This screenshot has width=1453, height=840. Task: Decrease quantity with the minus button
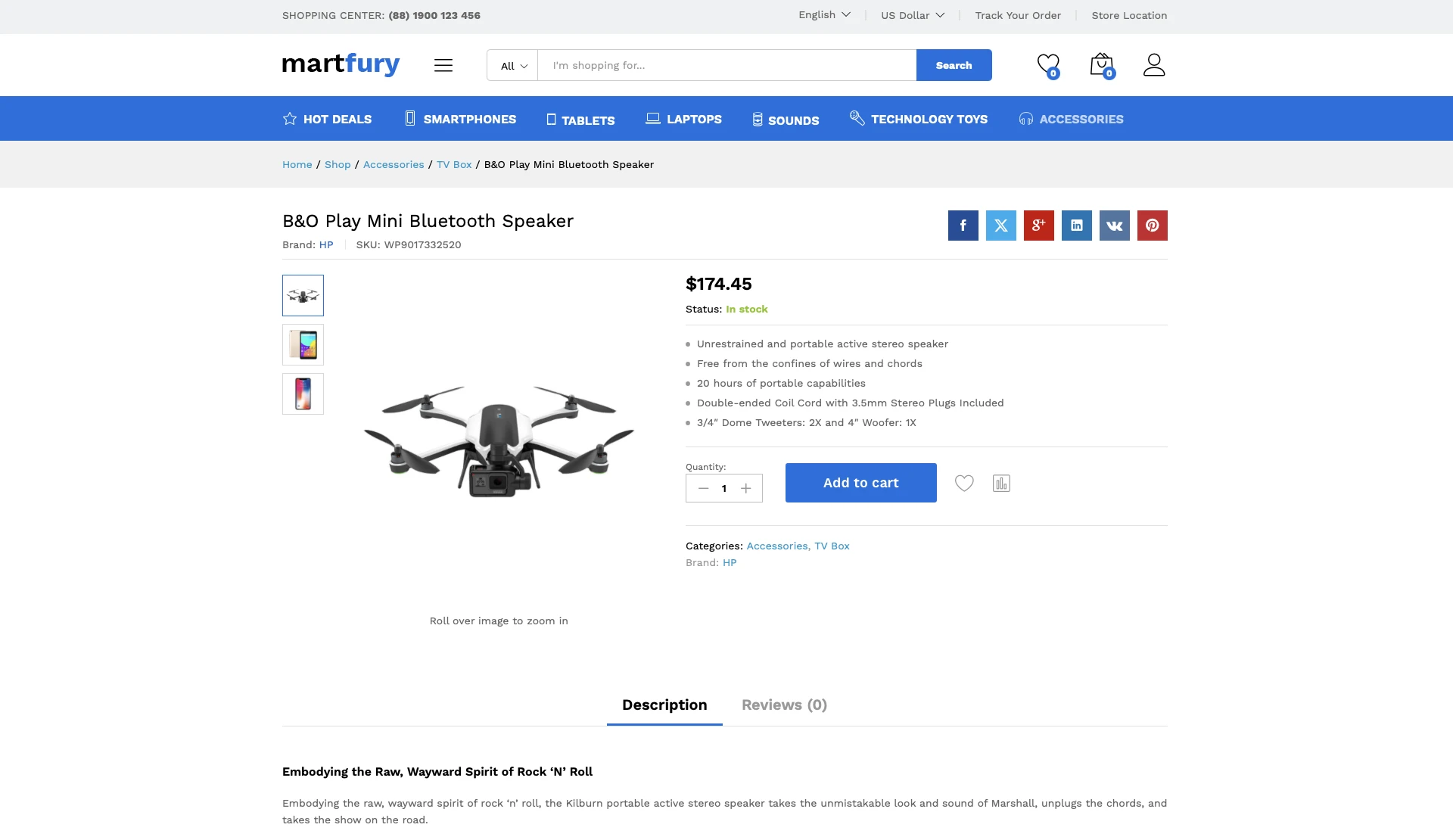[x=703, y=488]
